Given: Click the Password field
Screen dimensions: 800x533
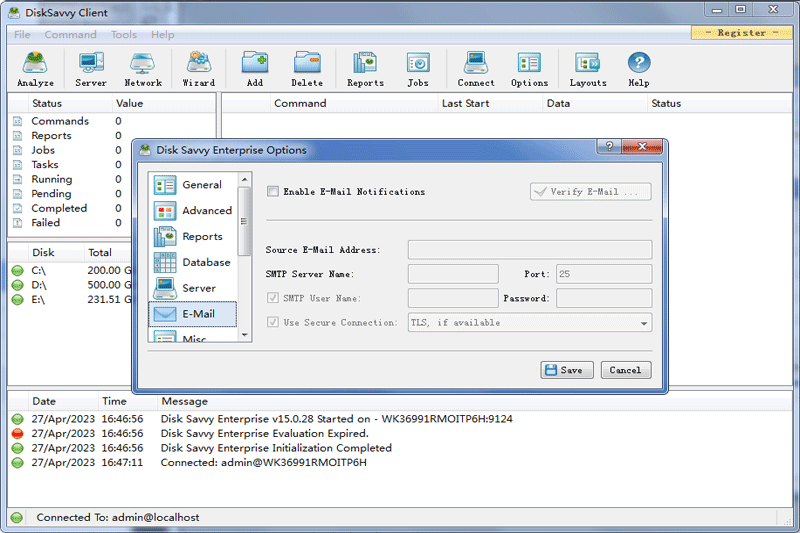Looking at the screenshot, I should tap(604, 298).
